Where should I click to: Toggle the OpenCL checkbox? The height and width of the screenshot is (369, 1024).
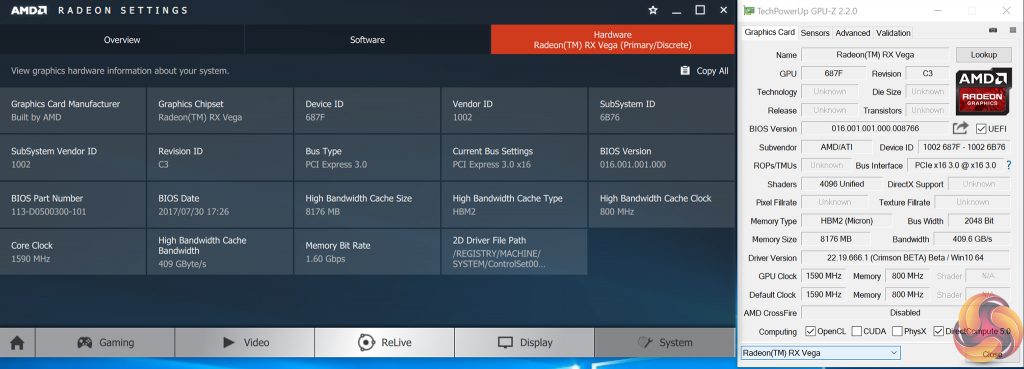tap(810, 331)
